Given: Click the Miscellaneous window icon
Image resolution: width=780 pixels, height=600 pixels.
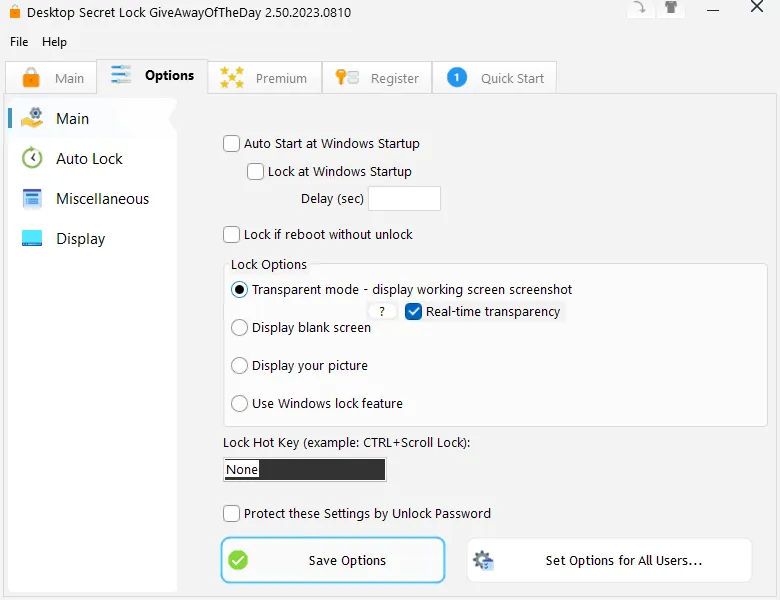Looking at the screenshot, I should 32,199.
